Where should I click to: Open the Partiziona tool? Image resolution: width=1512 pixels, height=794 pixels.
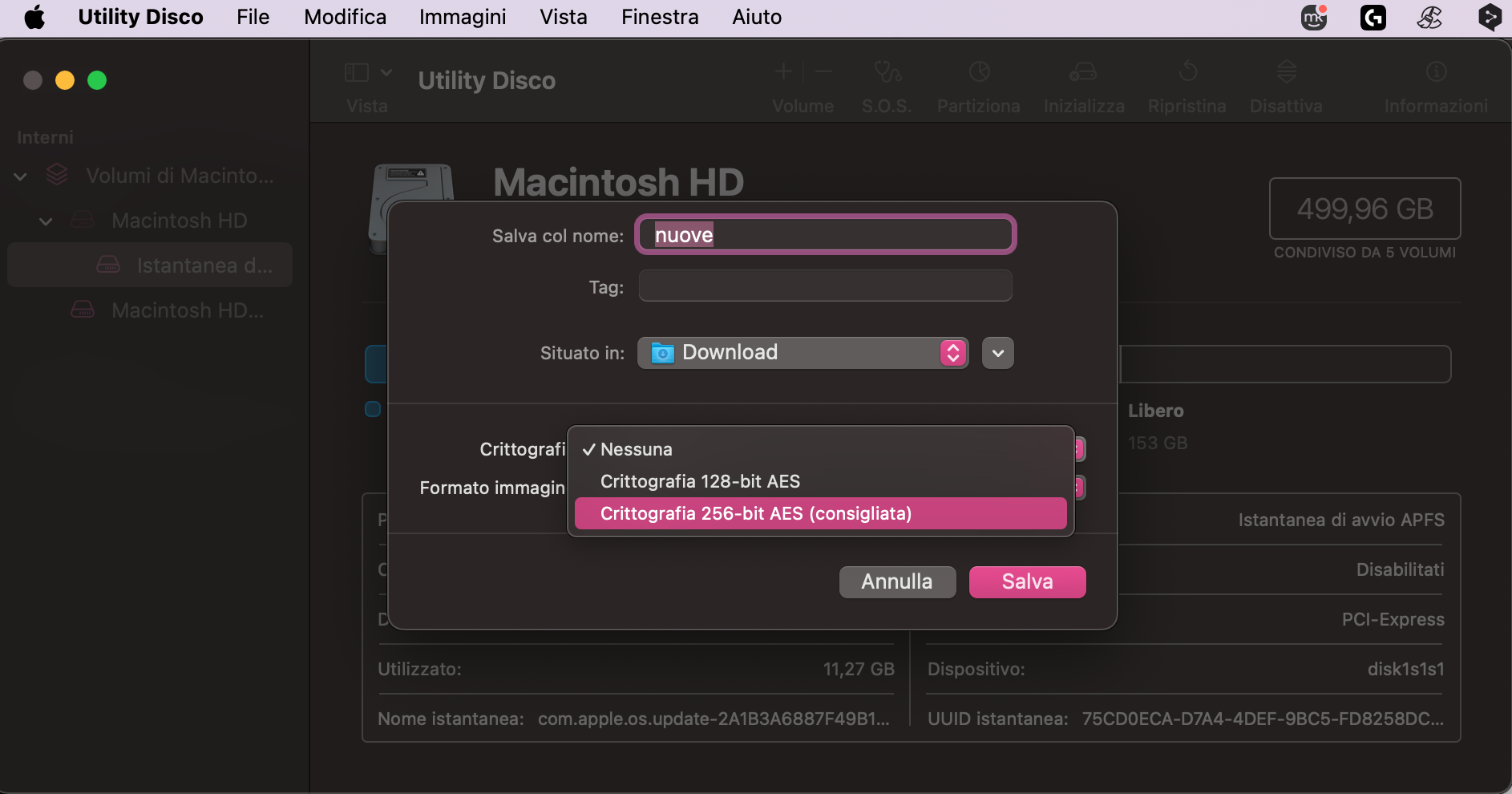979,87
